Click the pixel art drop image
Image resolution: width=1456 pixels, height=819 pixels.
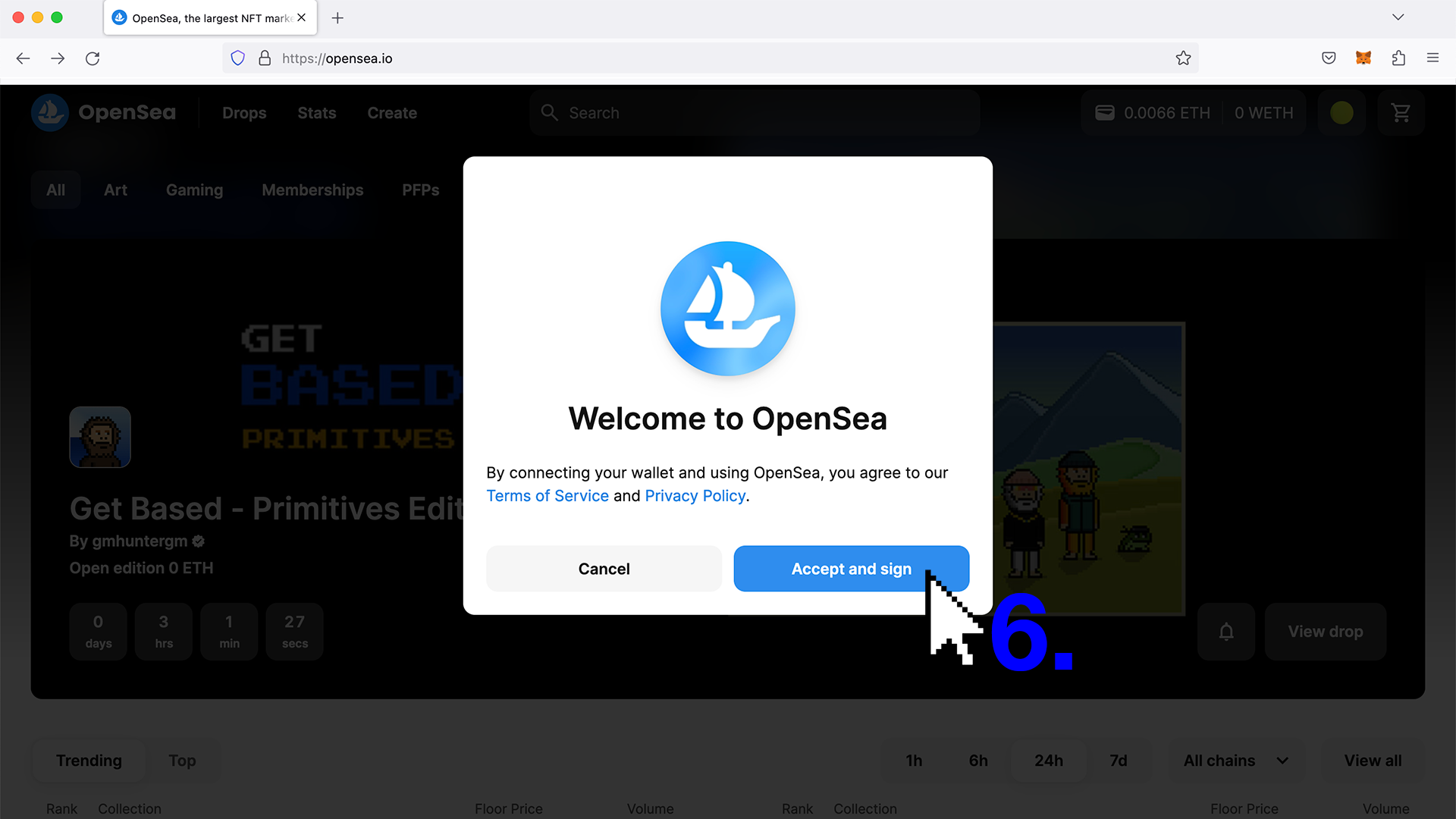(1089, 469)
